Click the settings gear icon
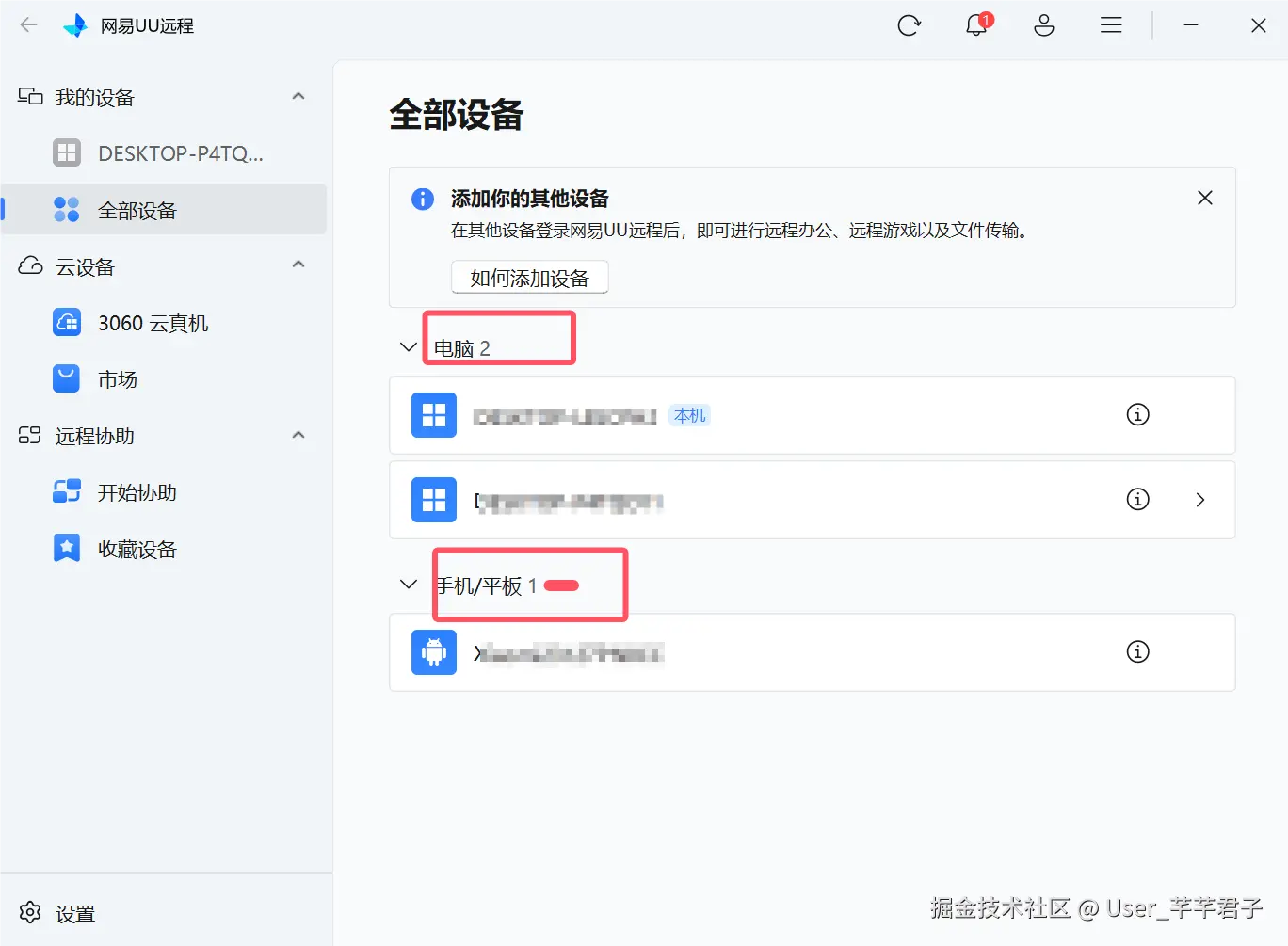The image size is (1288, 946). point(30,912)
